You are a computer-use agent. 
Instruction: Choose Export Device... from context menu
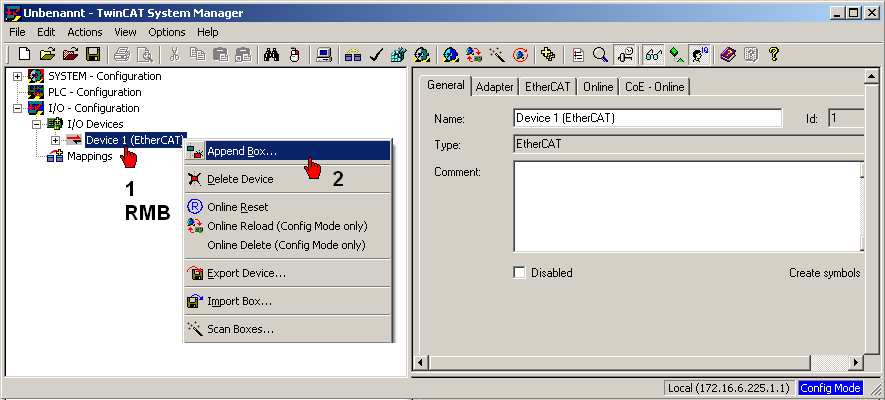(287, 273)
